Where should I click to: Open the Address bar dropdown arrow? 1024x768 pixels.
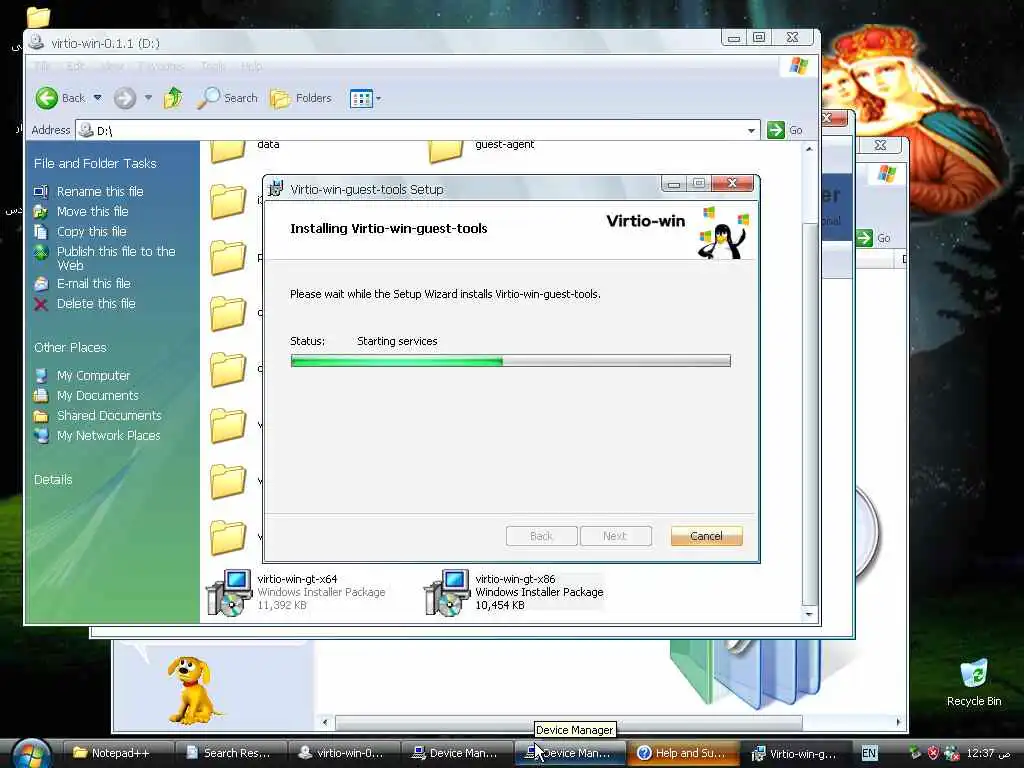tap(751, 131)
